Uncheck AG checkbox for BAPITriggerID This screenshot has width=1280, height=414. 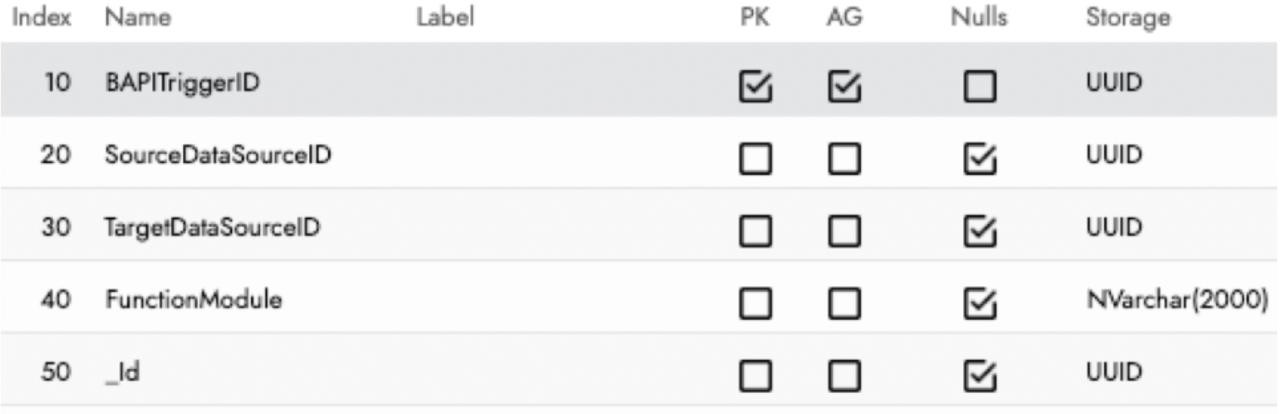pos(845,88)
